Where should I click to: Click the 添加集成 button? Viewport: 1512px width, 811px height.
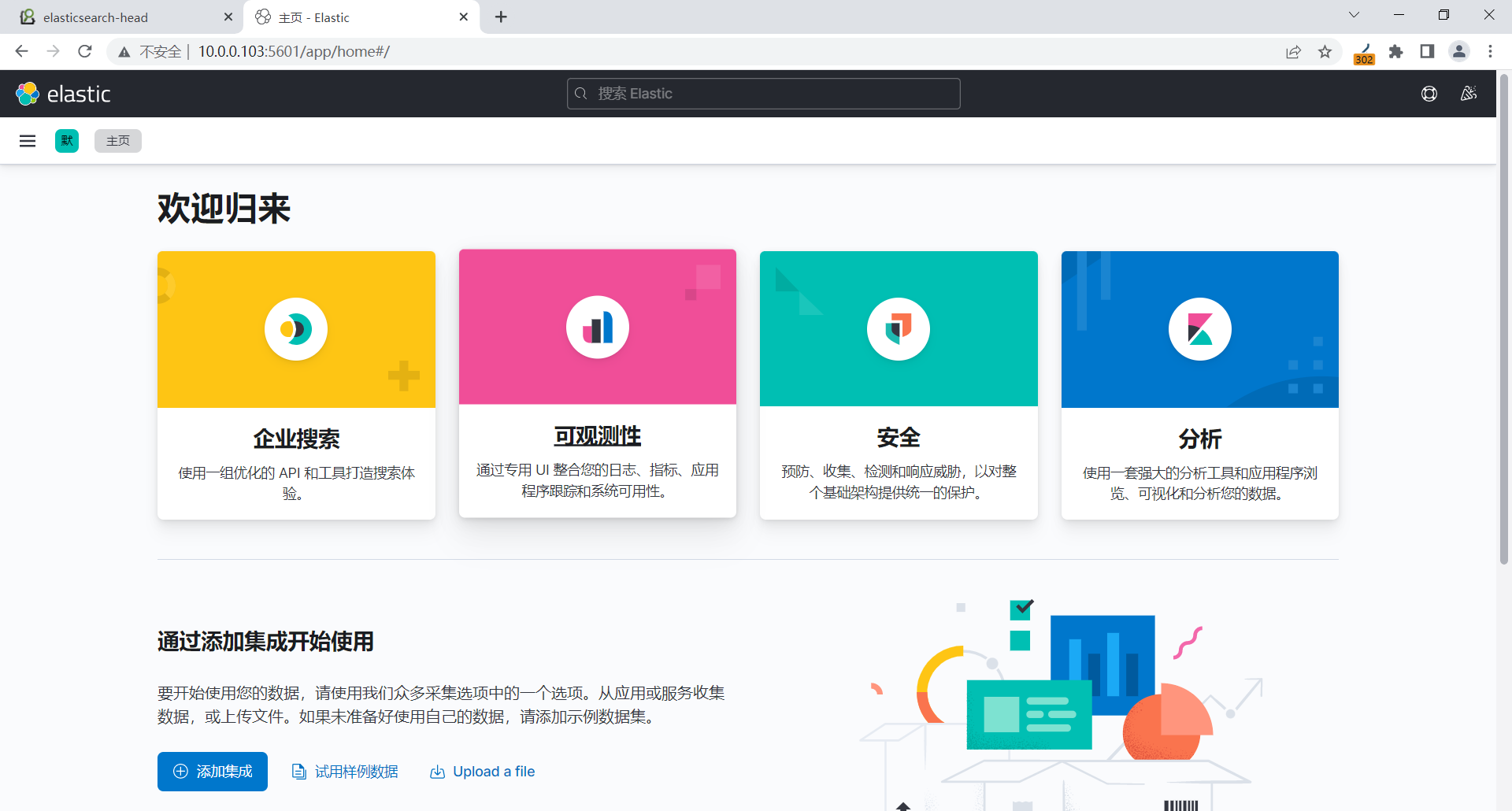213,772
